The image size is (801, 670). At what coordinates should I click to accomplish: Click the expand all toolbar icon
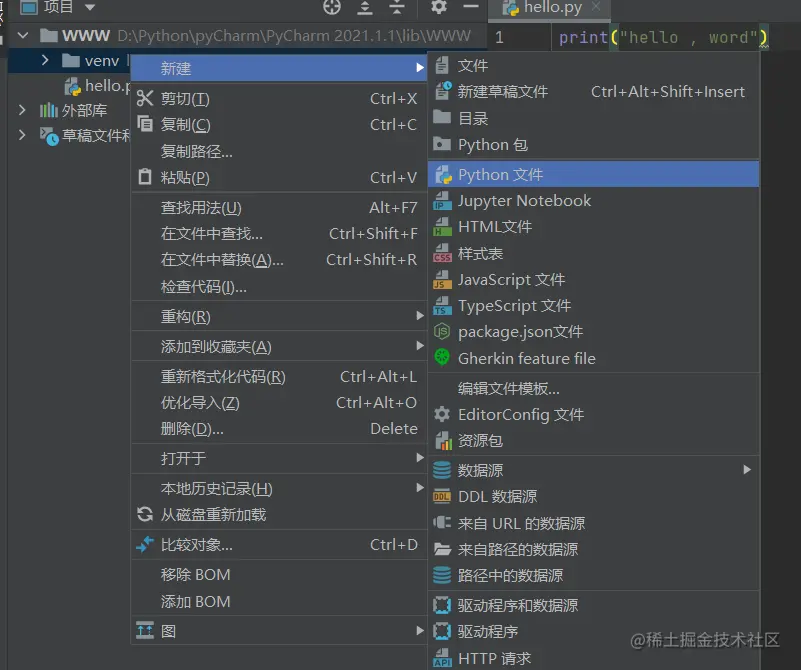tap(364, 7)
